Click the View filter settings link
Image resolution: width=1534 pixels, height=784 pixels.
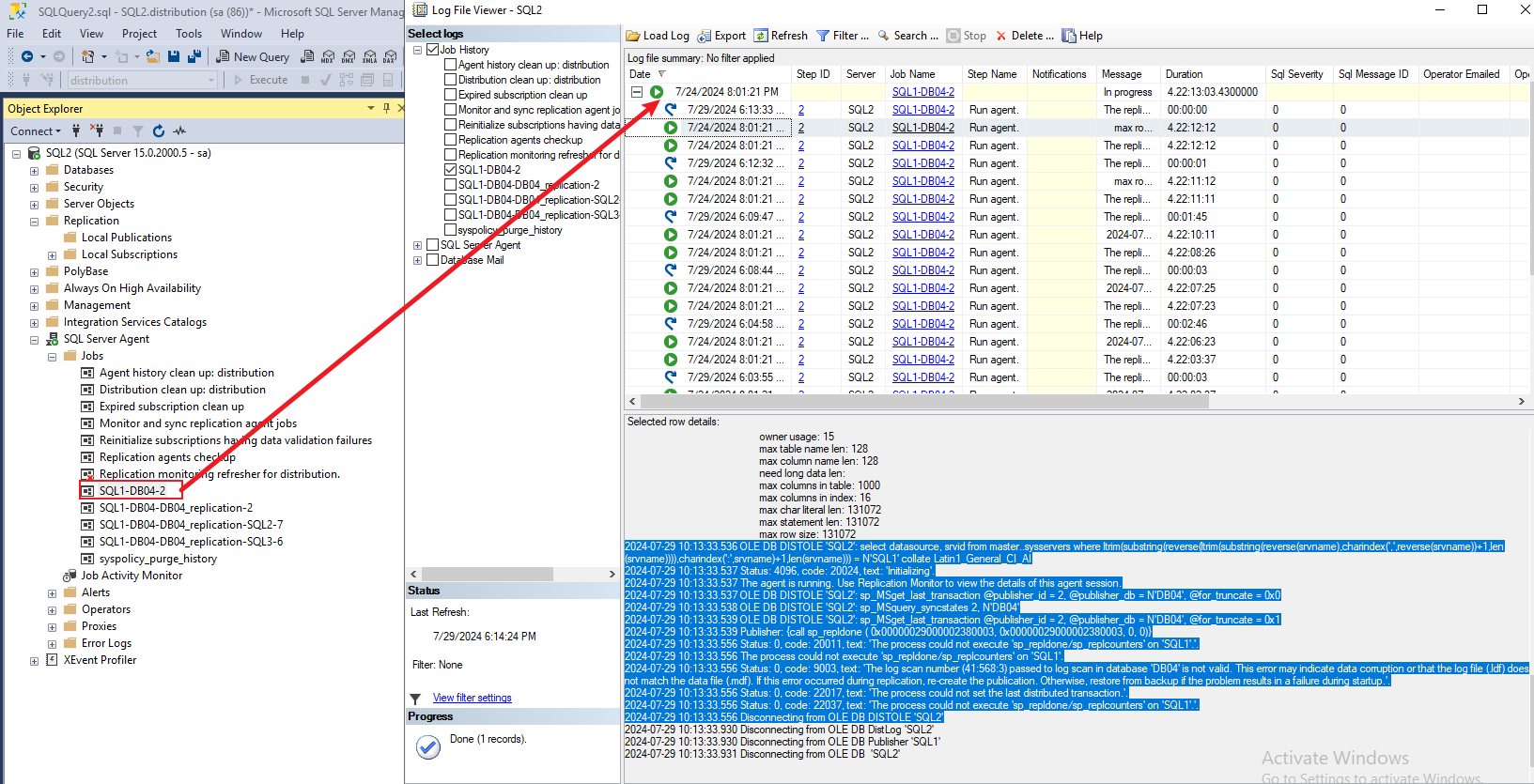click(473, 698)
